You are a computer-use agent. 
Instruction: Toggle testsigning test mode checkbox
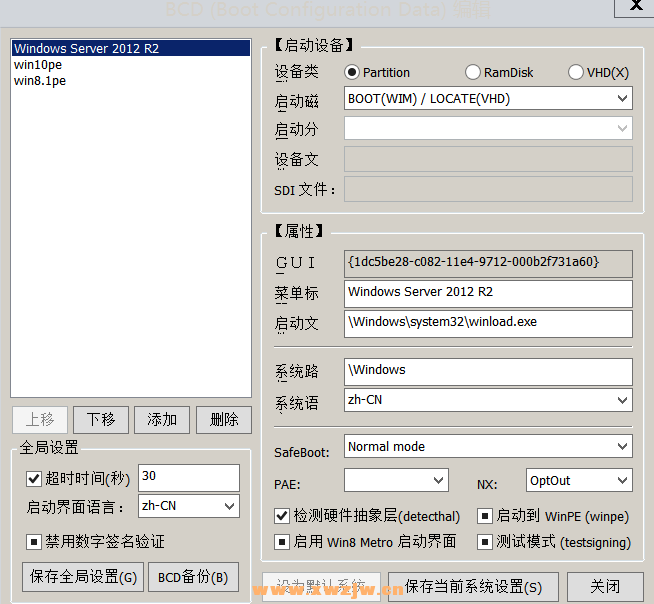point(485,542)
